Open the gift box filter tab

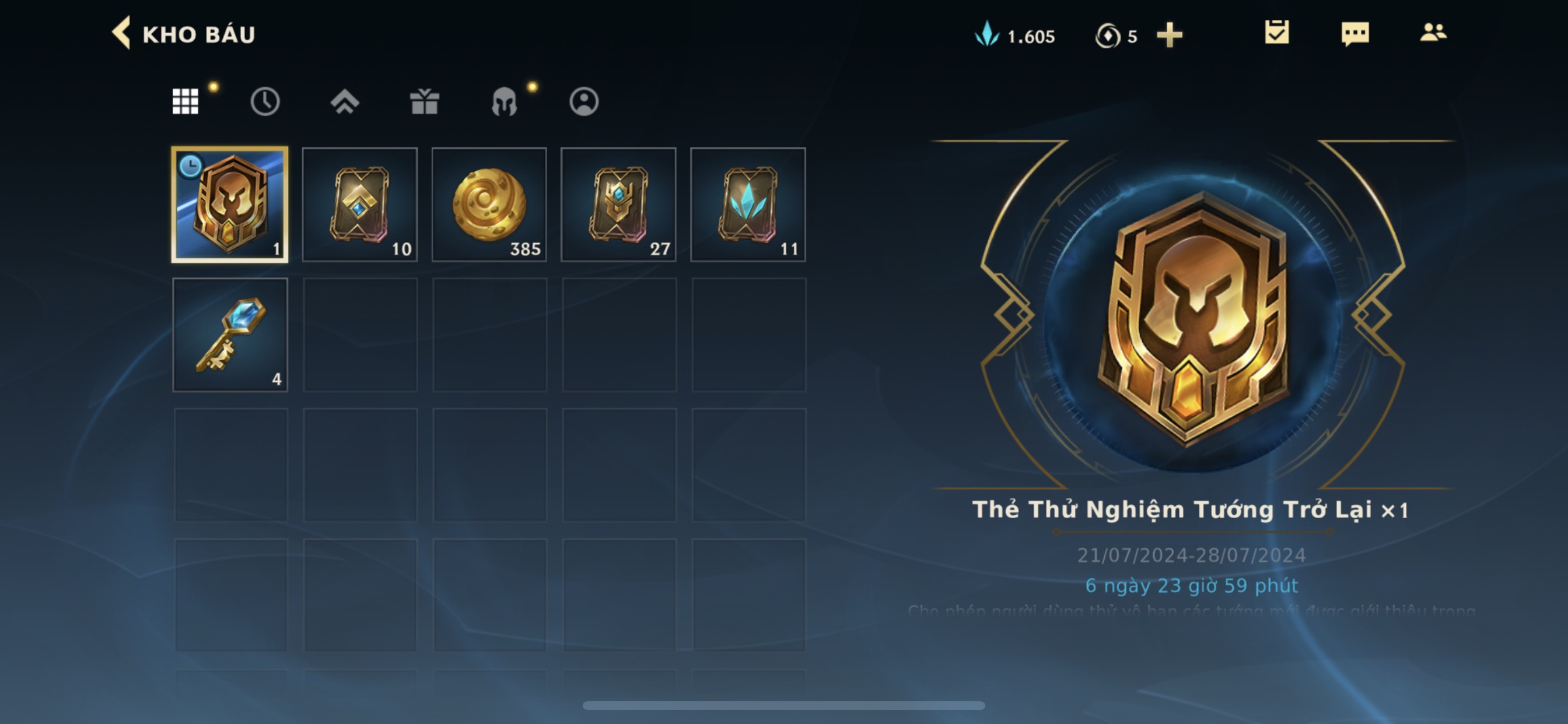click(x=424, y=101)
